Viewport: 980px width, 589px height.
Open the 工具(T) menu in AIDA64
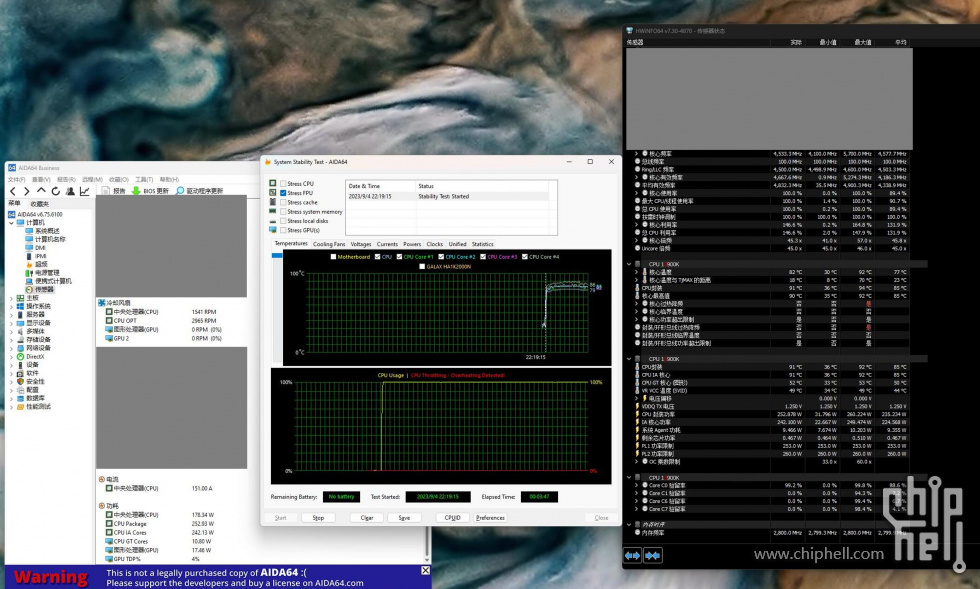tap(144, 179)
